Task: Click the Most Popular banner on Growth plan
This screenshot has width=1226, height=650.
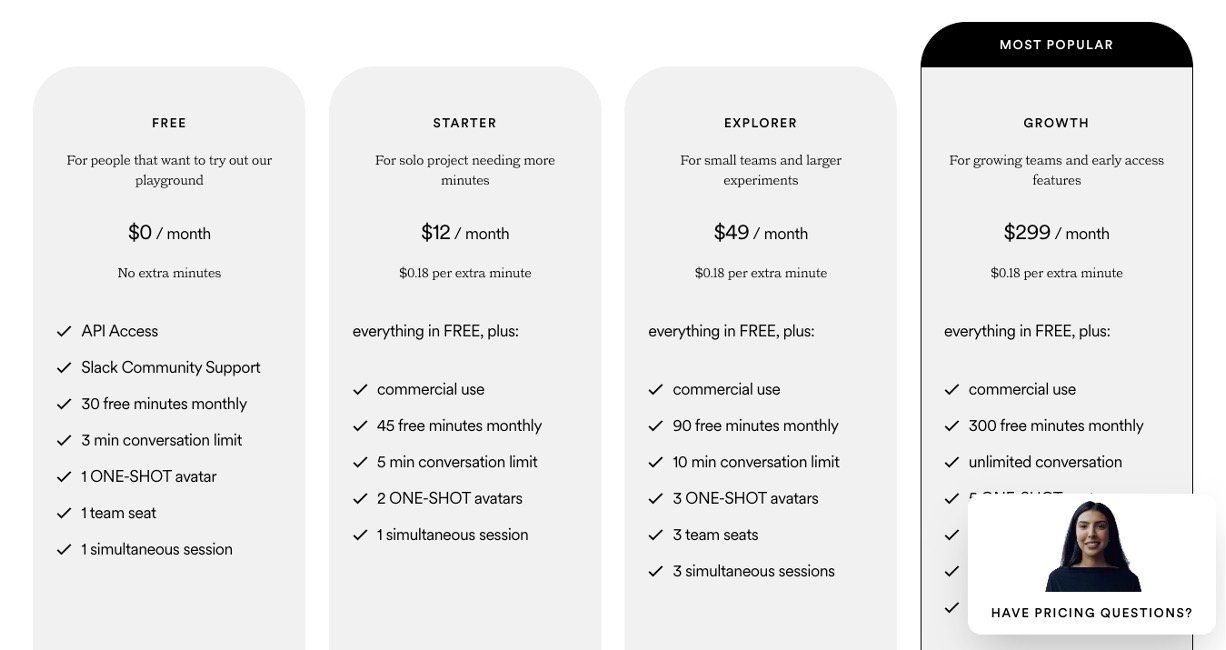Action: coord(1056,45)
